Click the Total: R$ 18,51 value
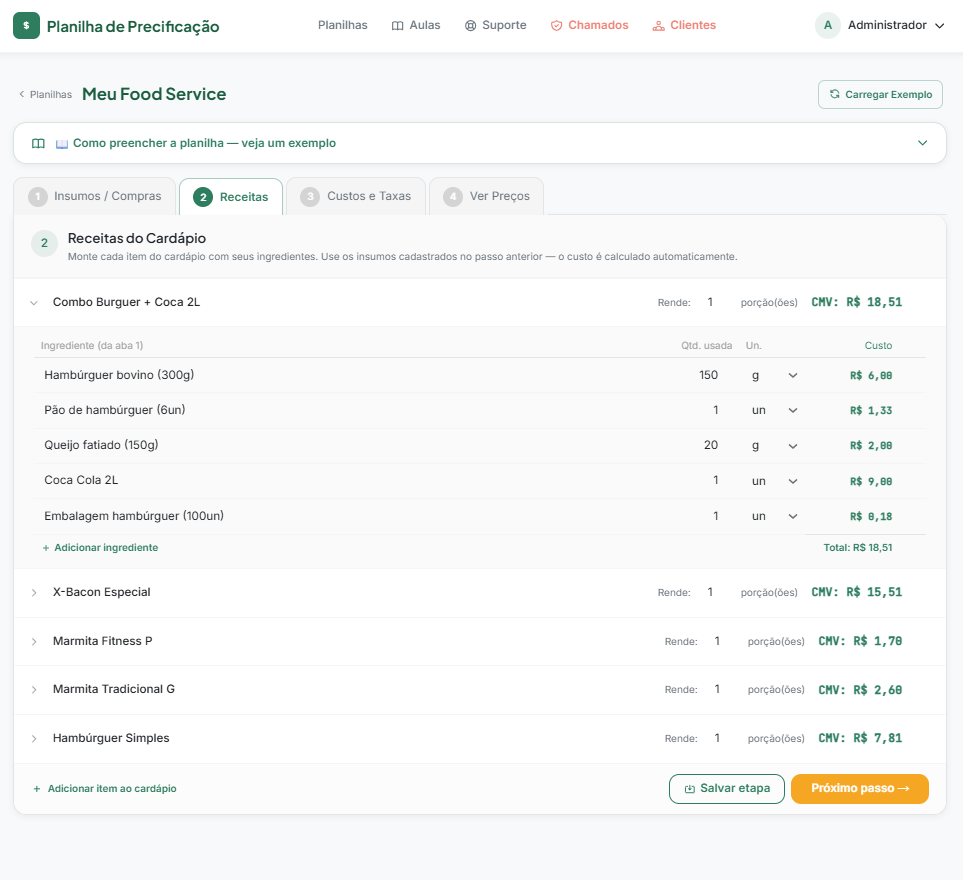This screenshot has height=880, width=963. coord(858,548)
